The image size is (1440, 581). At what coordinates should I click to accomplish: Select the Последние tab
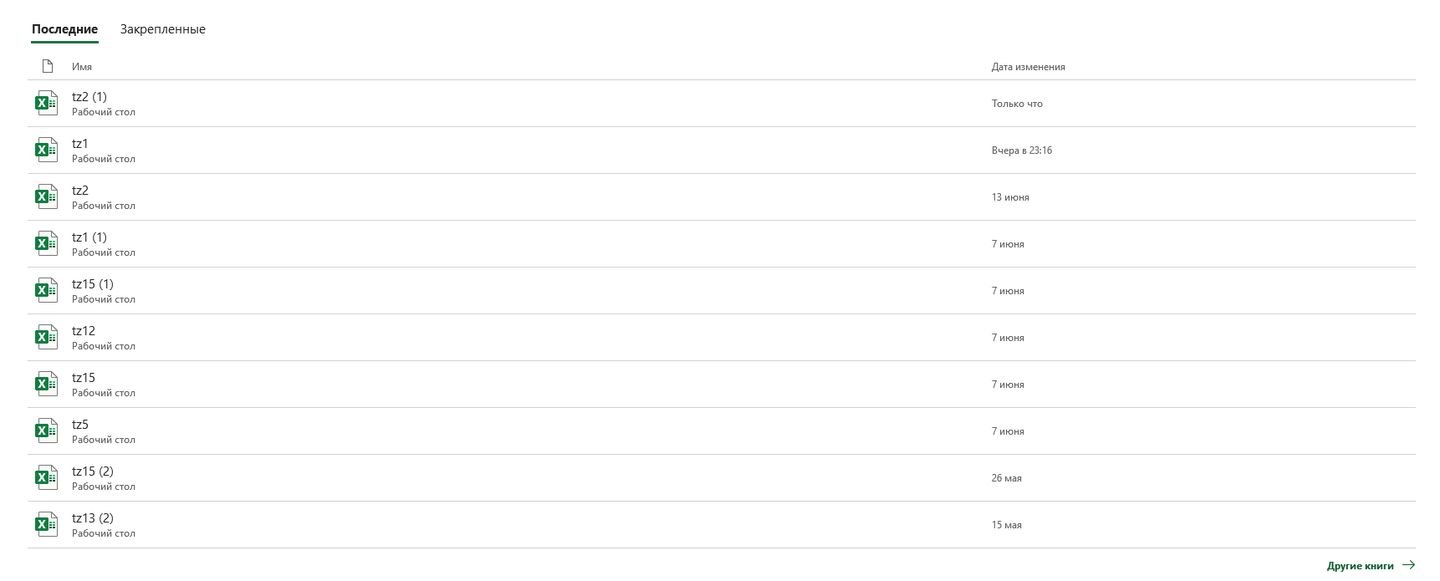[65, 29]
